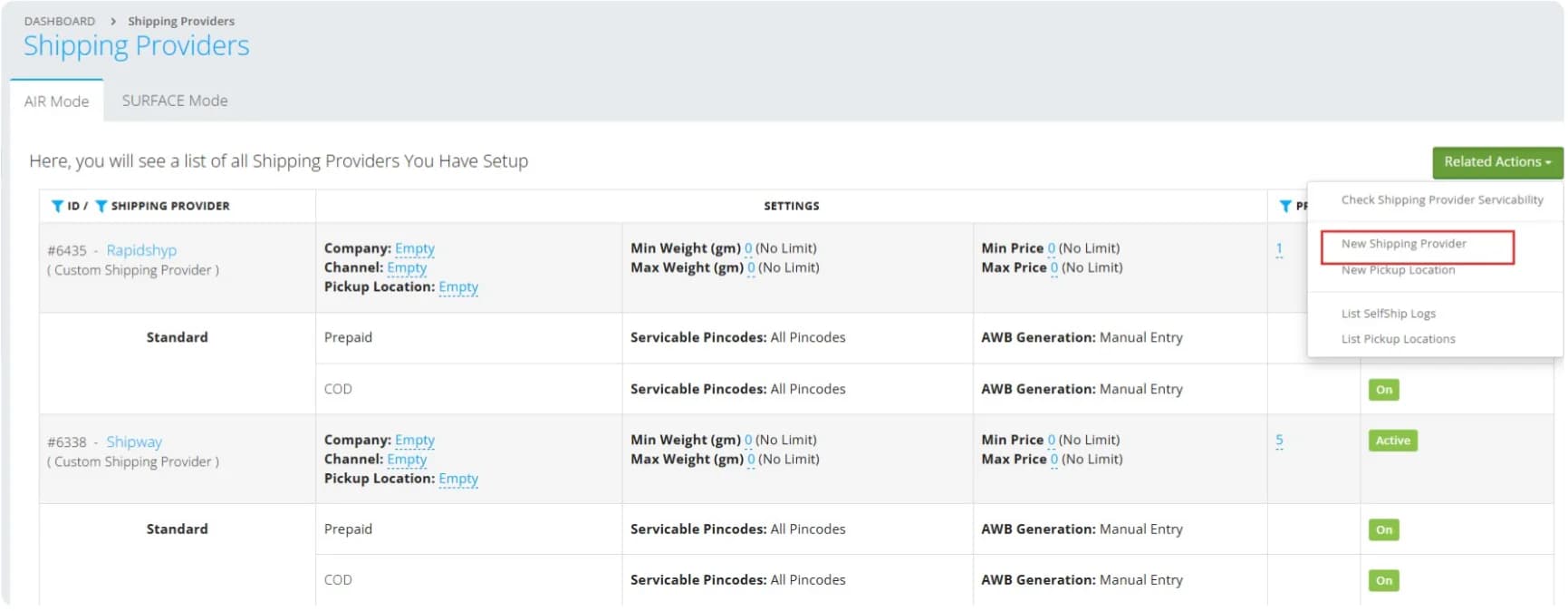Open the Rapidshyp provider link
1568x611 pixels.
[141, 250]
